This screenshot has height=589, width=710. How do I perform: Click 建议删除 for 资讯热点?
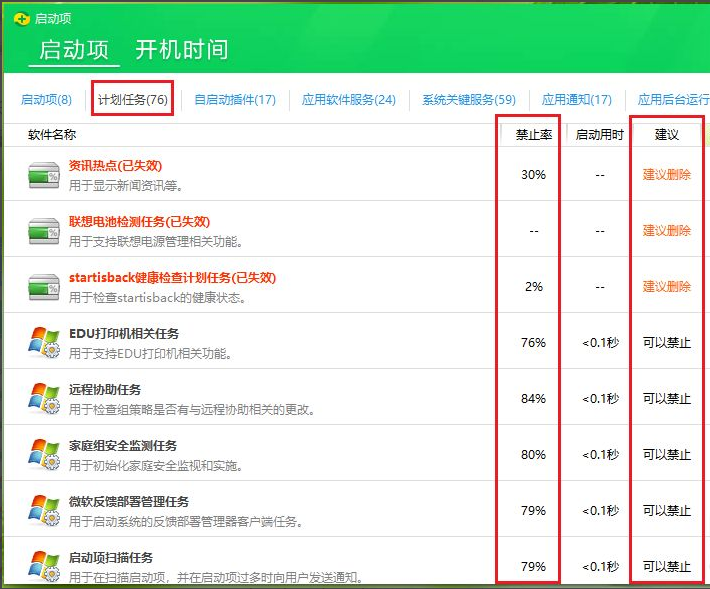[x=666, y=175]
